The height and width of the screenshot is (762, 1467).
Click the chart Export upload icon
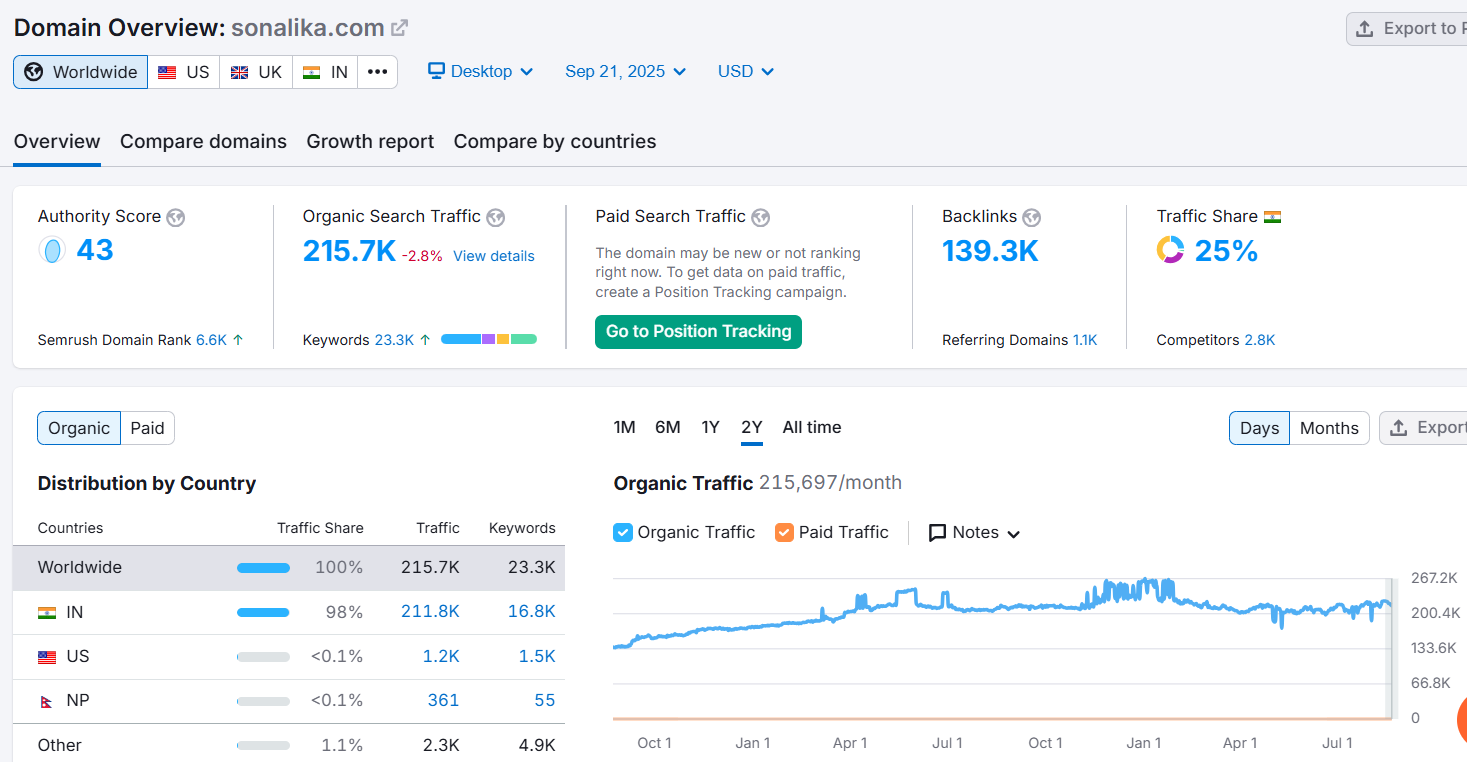click(x=1399, y=428)
